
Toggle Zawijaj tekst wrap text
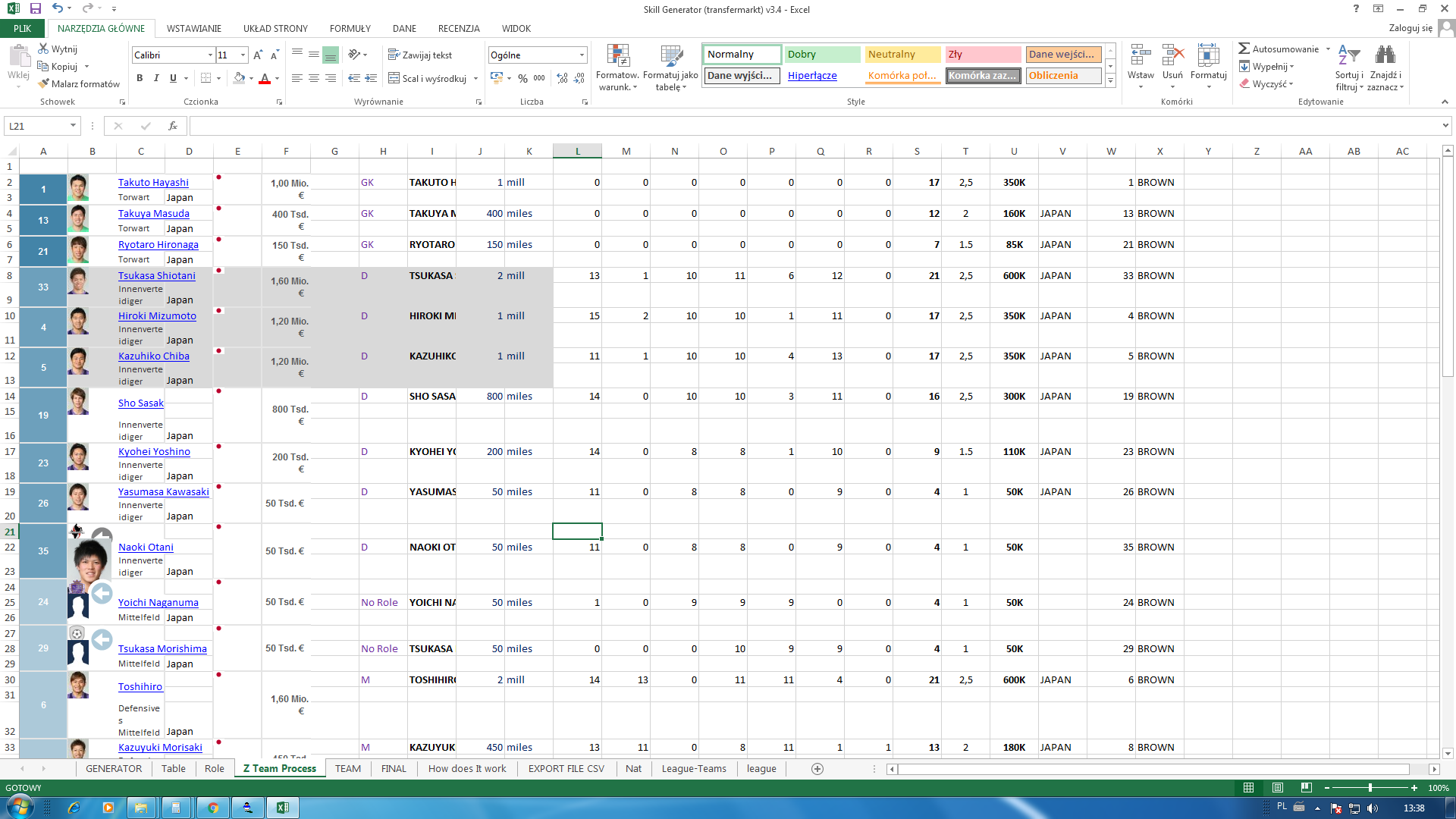coord(419,55)
